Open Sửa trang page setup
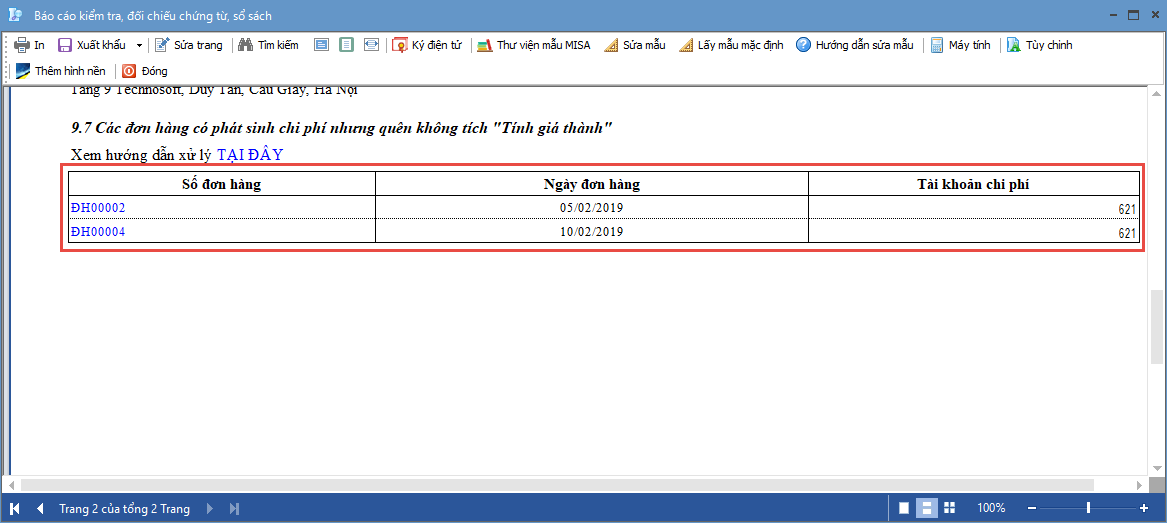 189,45
